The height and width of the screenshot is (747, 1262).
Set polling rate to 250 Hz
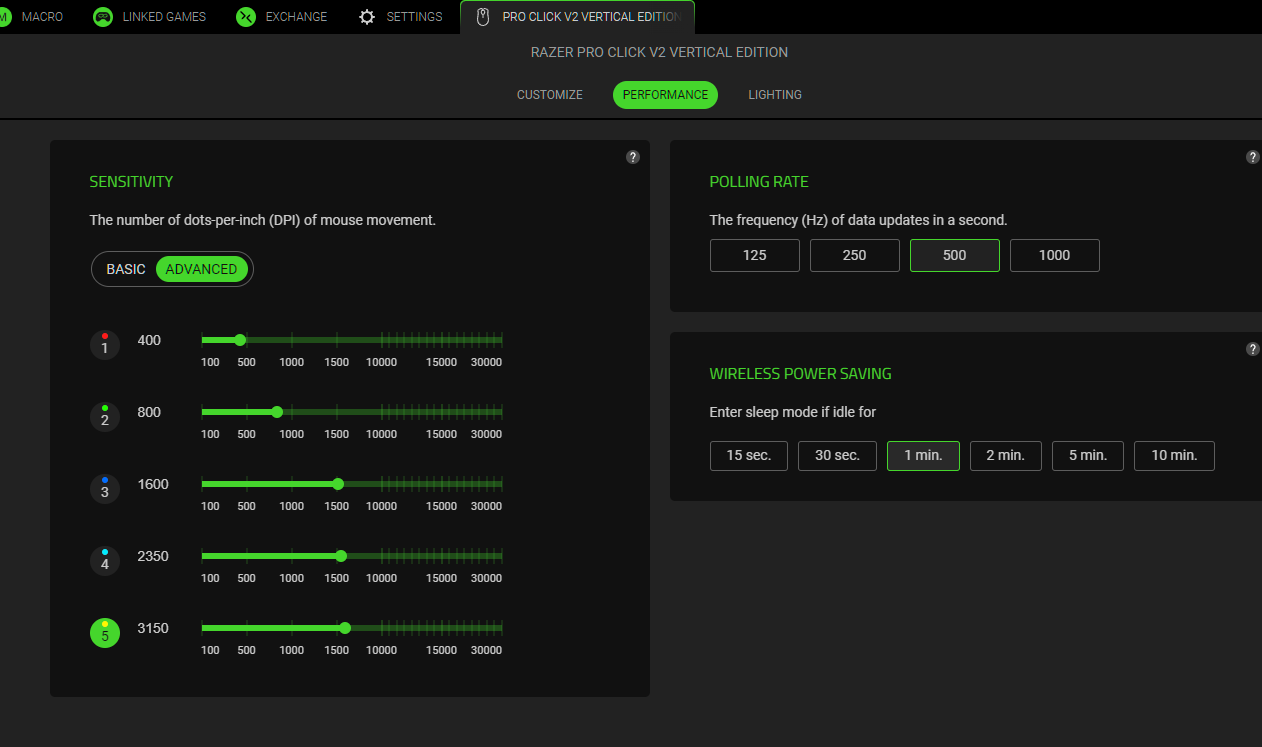pyautogui.click(x=855, y=255)
